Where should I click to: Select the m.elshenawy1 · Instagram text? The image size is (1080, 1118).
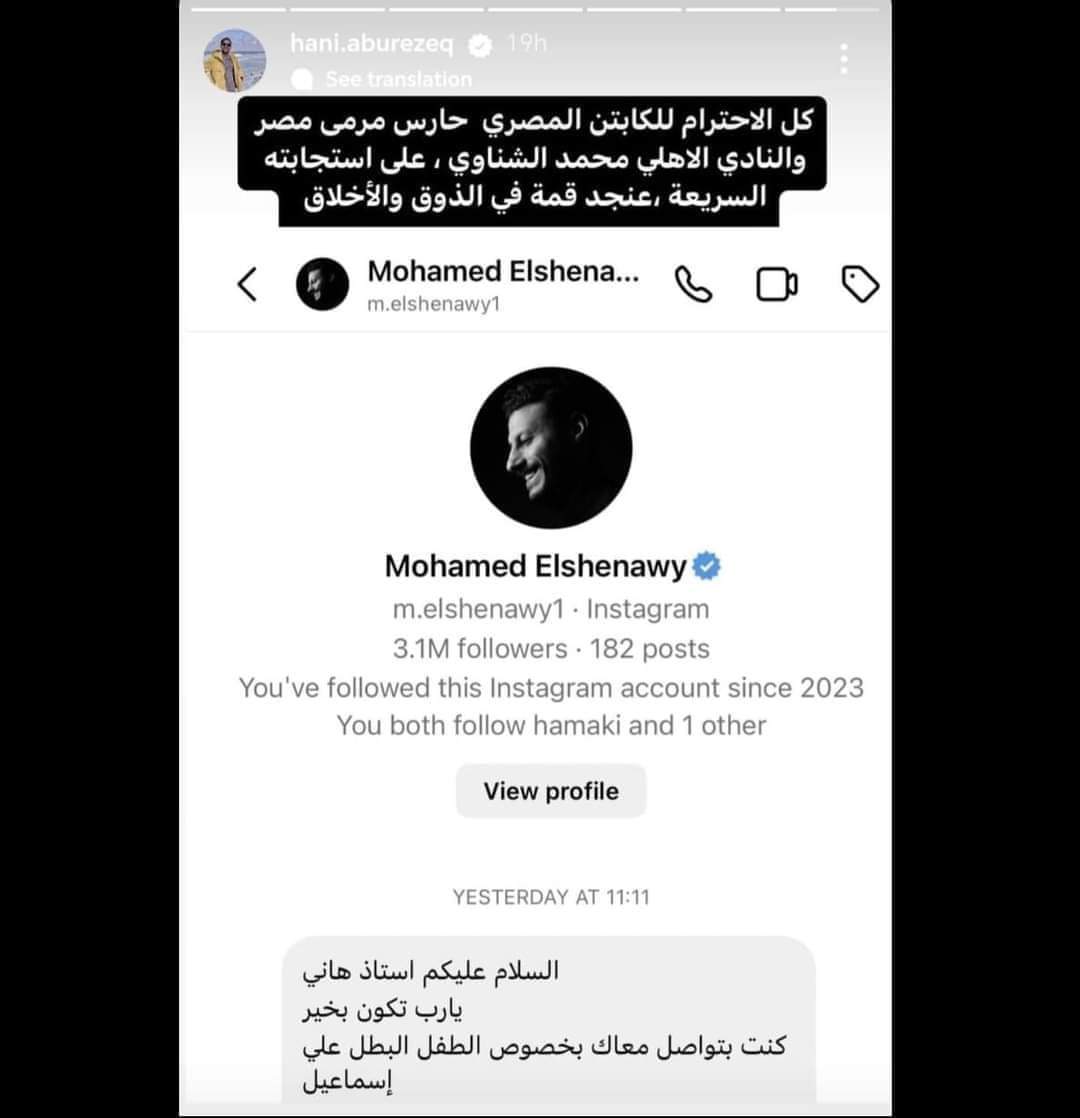click(x=551, y=609)
